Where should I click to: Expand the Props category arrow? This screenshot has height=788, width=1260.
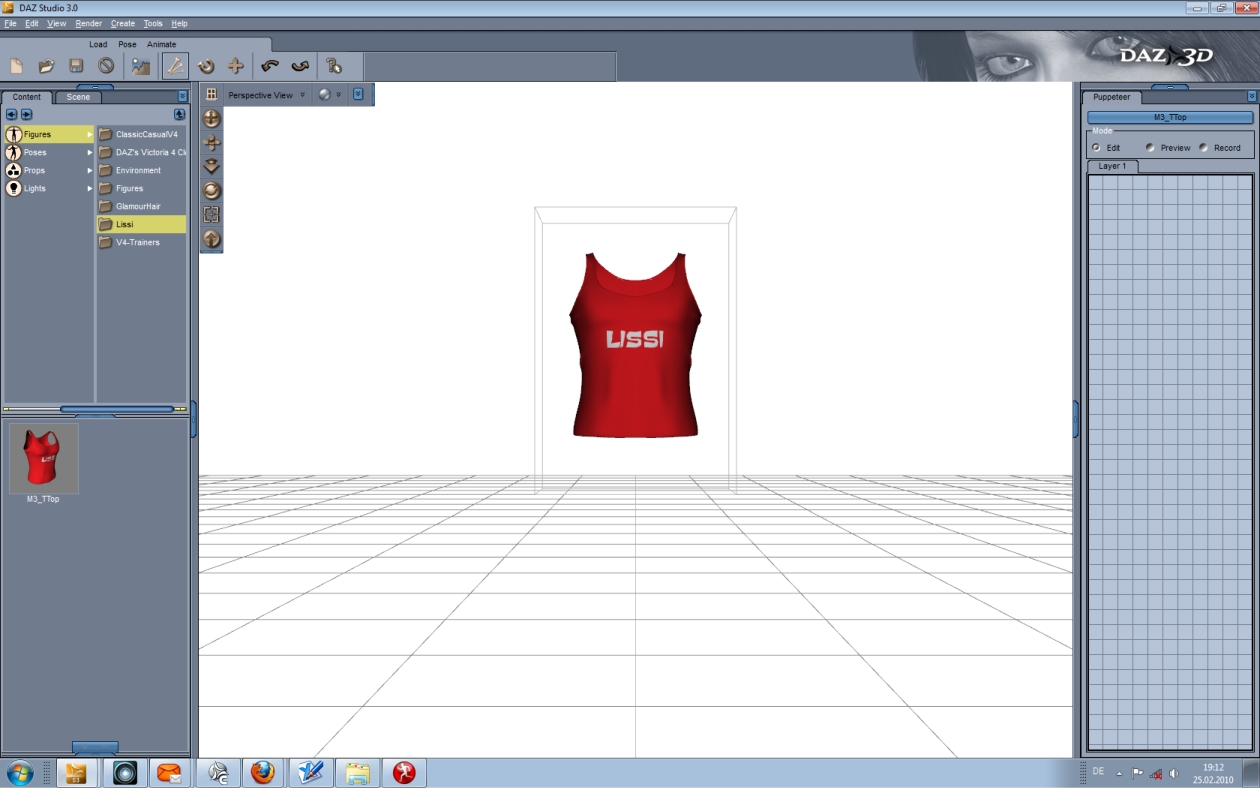tap(89, 170)
